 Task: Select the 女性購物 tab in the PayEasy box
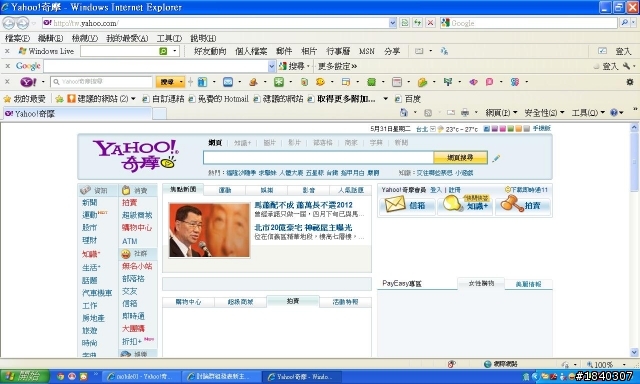481,283
